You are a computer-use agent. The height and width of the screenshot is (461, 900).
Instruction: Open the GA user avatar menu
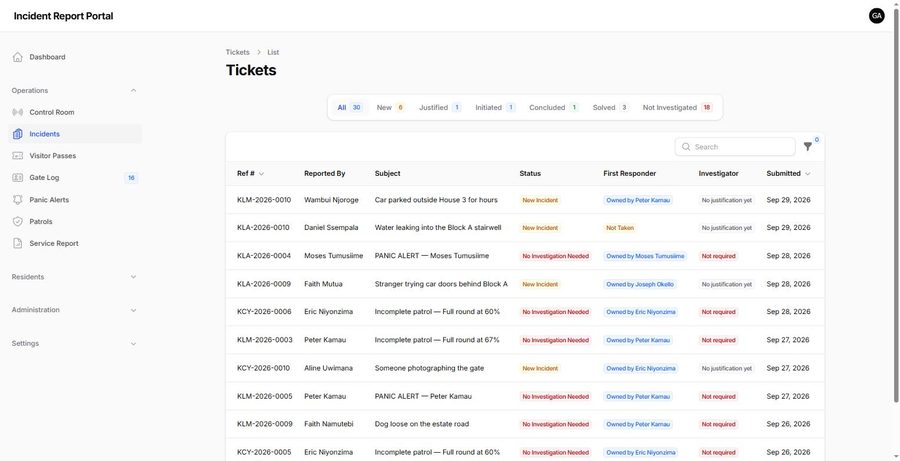coord(876,16)
